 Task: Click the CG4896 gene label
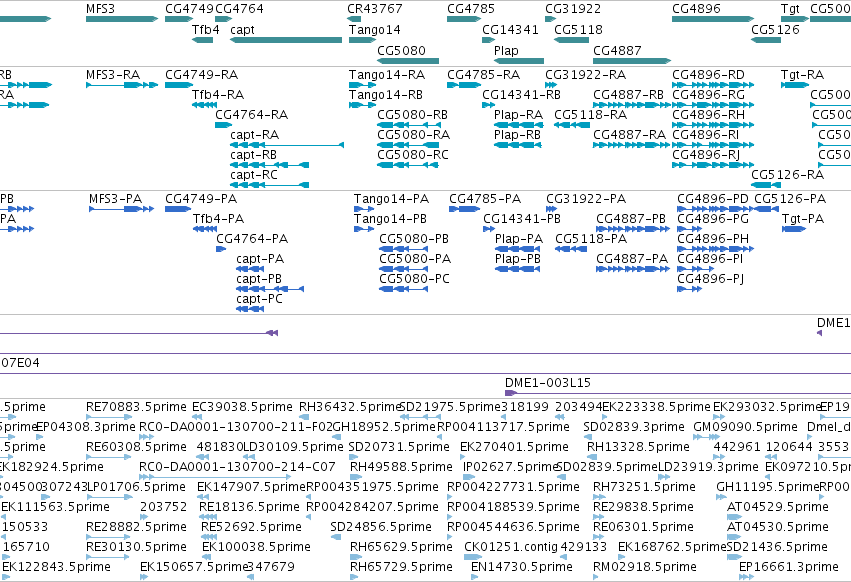point(696,9)
